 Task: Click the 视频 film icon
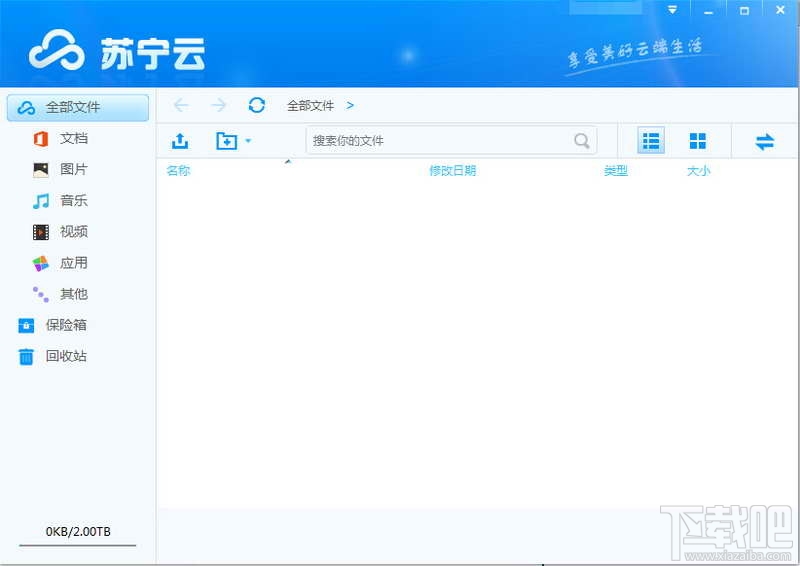tap(41, 232)
